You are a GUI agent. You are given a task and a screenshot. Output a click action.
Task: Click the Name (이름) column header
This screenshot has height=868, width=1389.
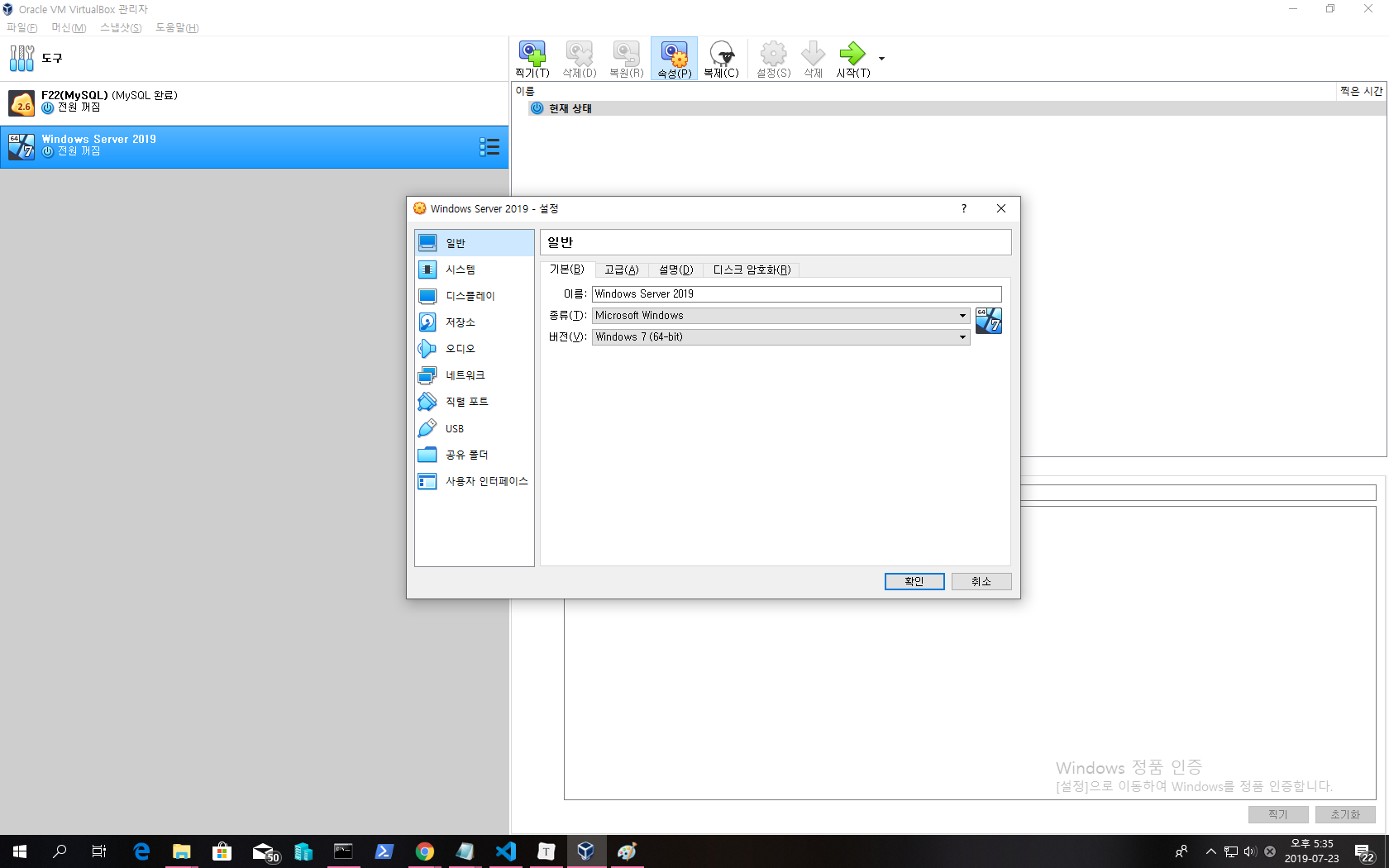click(x=924, y=91)
